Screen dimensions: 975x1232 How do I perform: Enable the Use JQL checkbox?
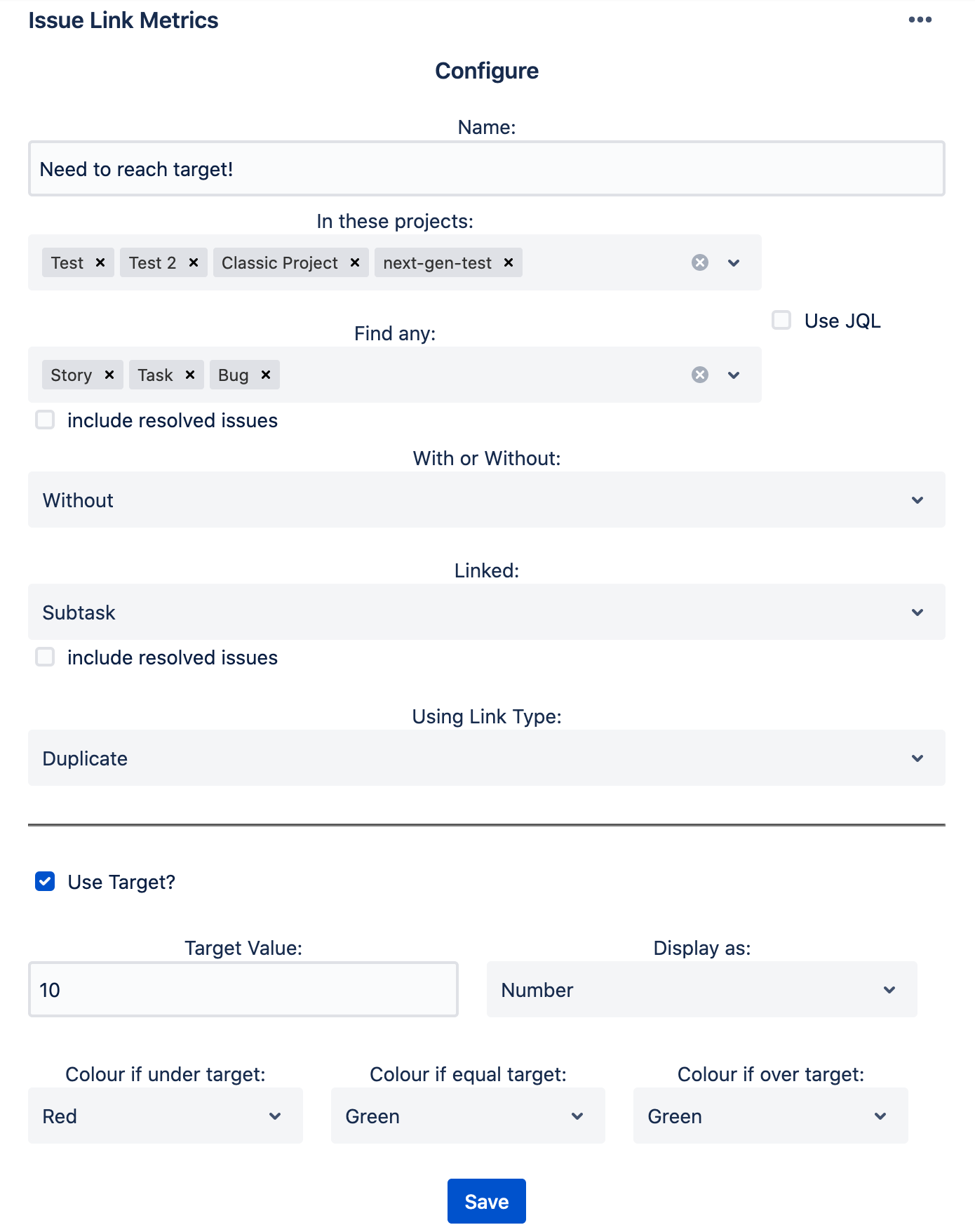(x=781, y=321)
